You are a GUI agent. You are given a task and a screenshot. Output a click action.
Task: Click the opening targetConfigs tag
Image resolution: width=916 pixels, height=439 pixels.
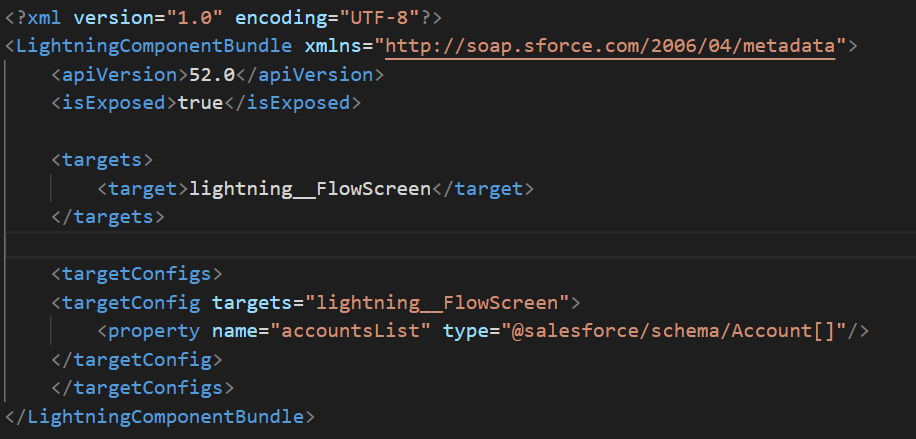coord(137,274)
